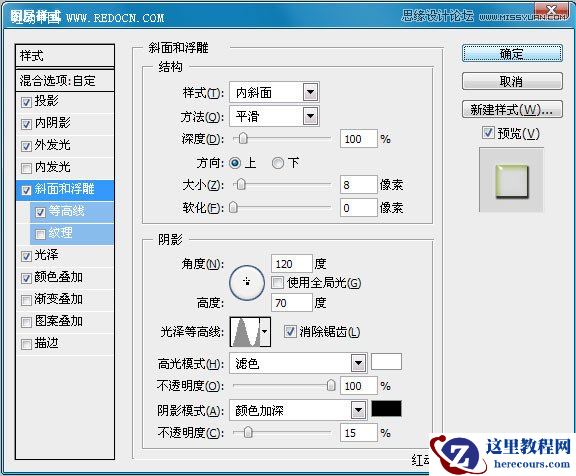
Task: Toggle the 外发光 outer glow checkbox
Action: pyautogui.click(x=26, y=146)
